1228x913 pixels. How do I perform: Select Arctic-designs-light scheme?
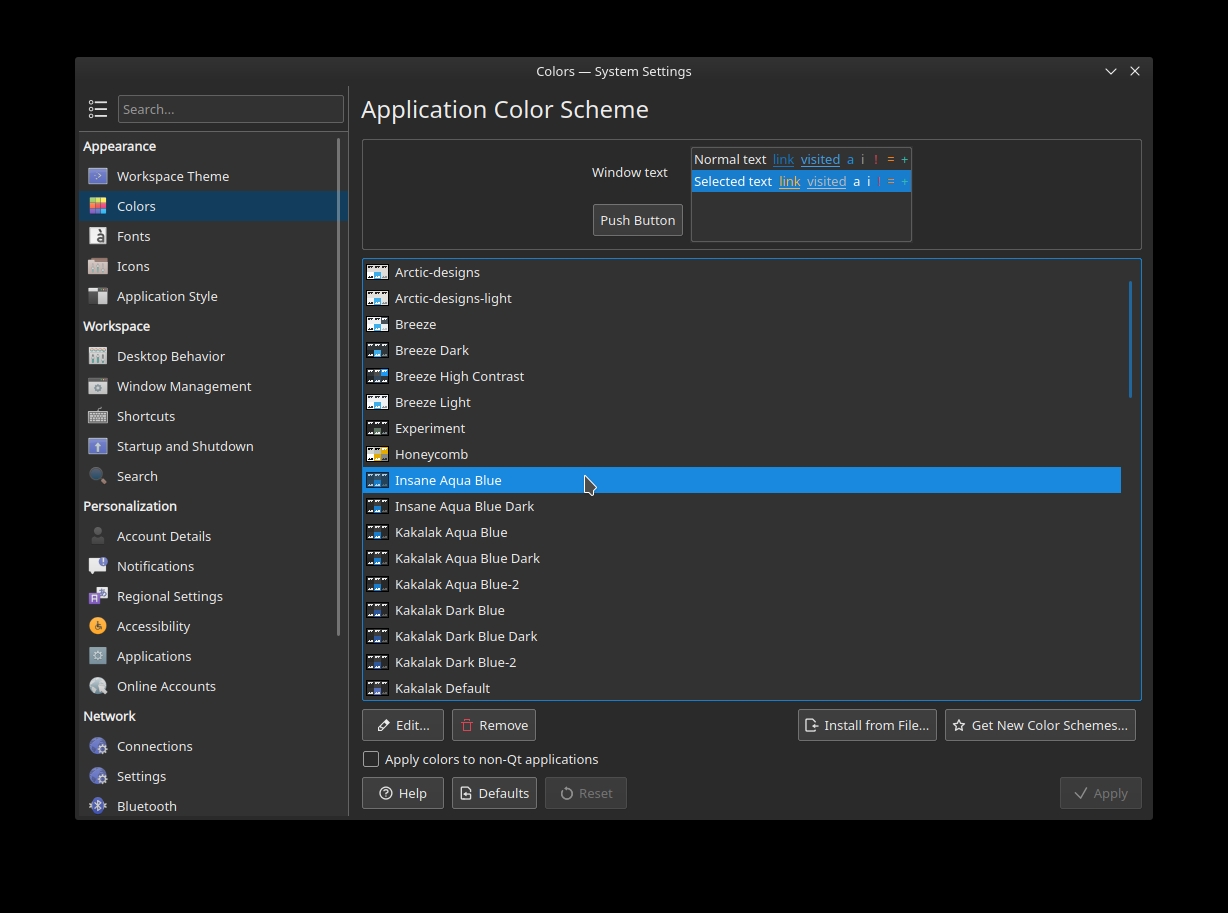coord(741,298)
